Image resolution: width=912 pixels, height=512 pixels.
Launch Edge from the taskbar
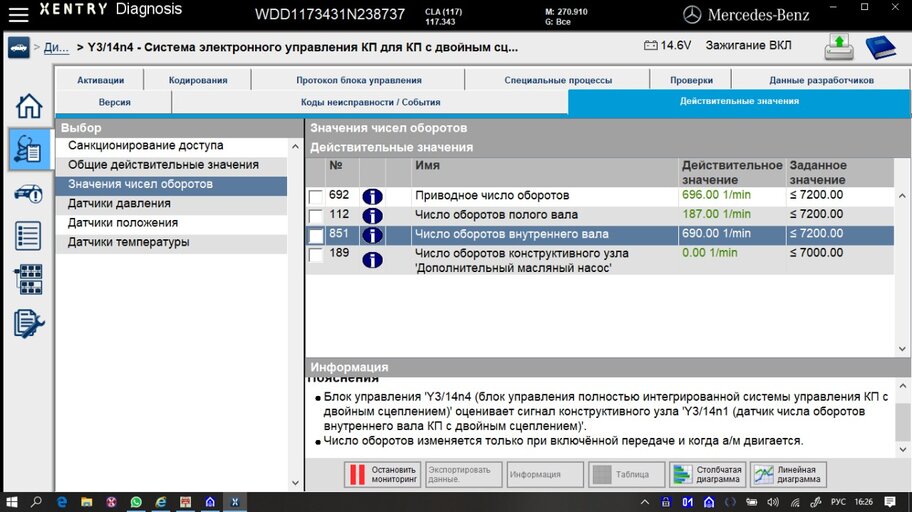tap(62, 502)
